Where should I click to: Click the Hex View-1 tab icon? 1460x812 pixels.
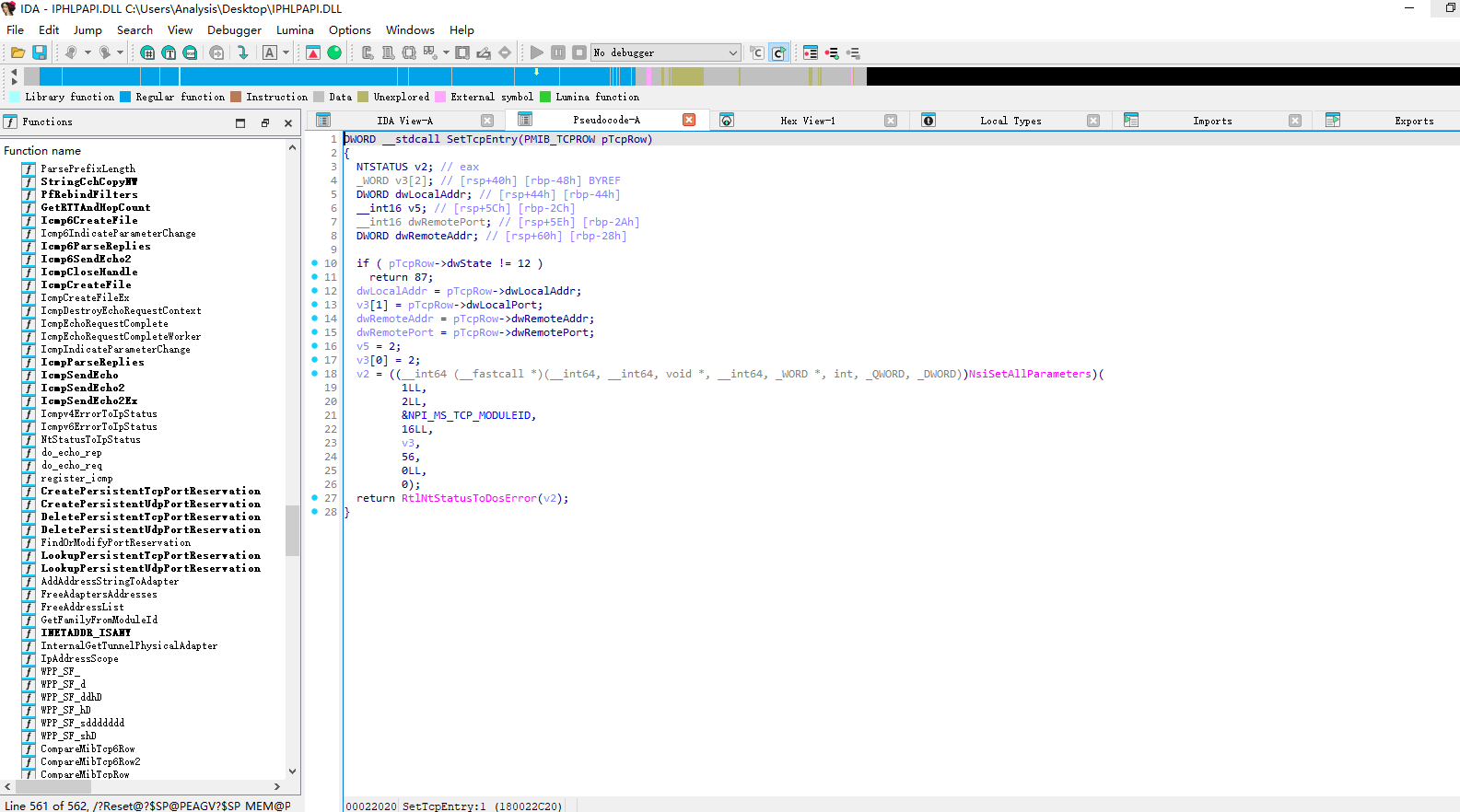tap(727, 121)
